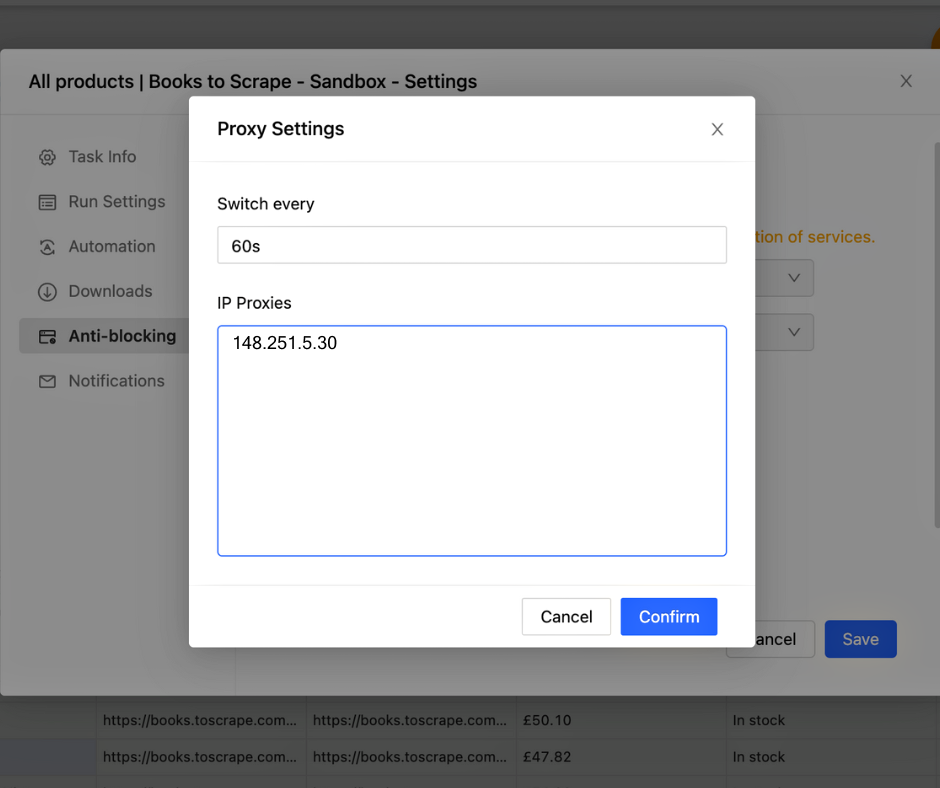Click inside the Switch every field
Image resolution: width=940 pixels, height=788 pixels.
pyautogui.click(x=472, y=245)
